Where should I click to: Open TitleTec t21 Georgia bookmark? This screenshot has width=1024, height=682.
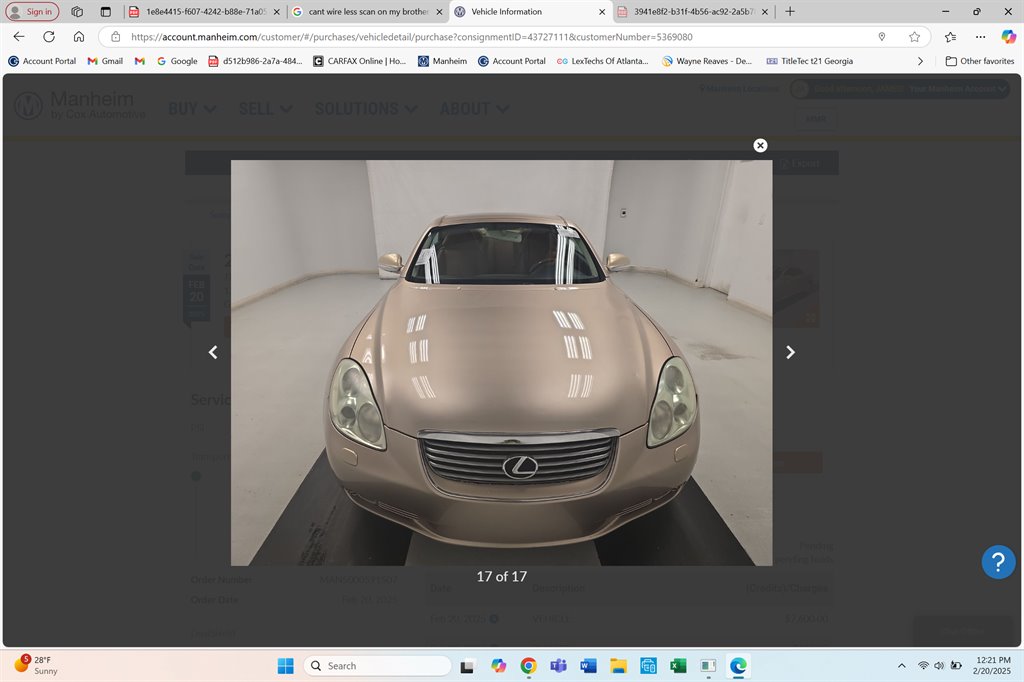tap(810, 61)
